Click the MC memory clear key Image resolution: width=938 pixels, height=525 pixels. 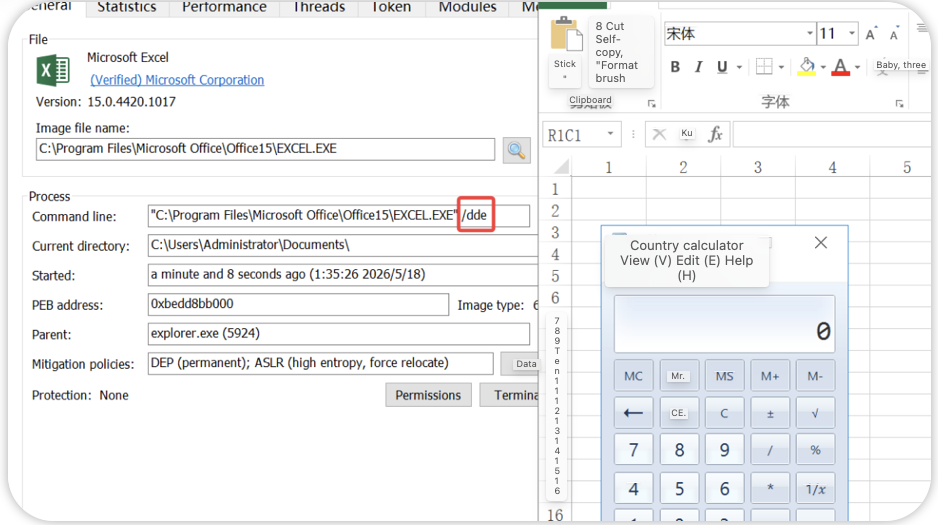[x=633, y=376]
